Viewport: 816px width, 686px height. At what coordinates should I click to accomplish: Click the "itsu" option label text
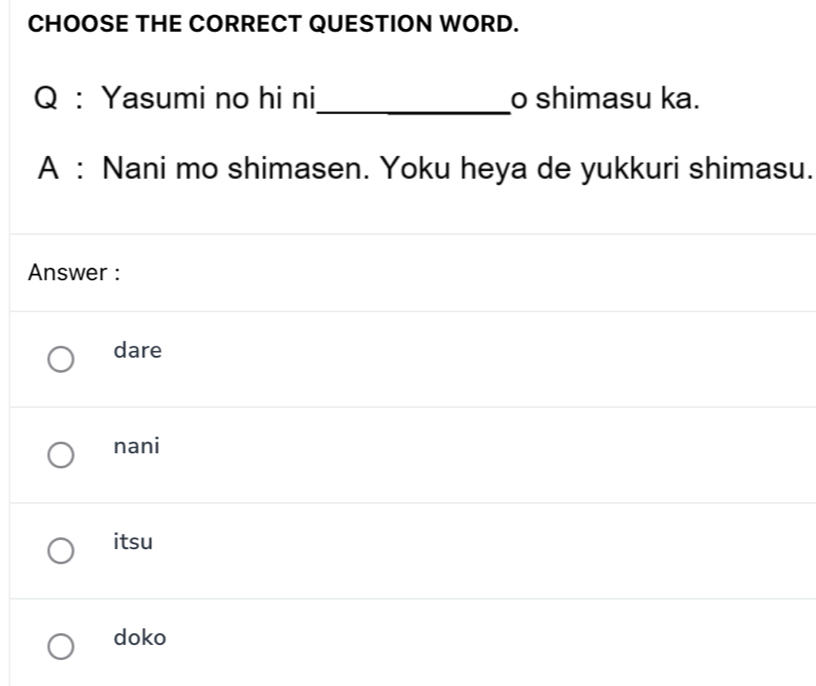point(131,543)
